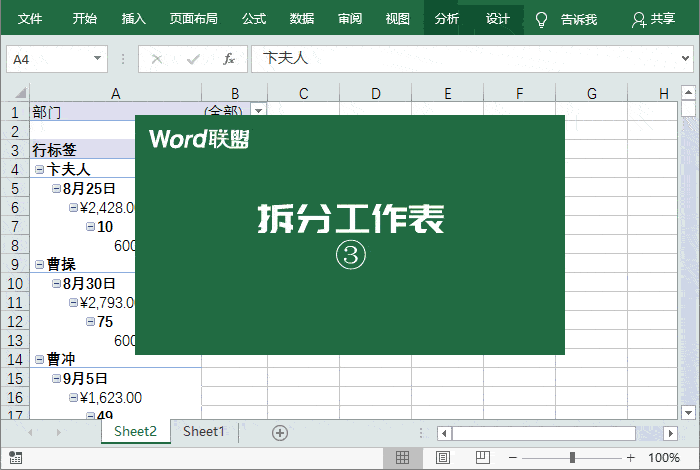Collapse the 曹冲 group

pos(40,359)
